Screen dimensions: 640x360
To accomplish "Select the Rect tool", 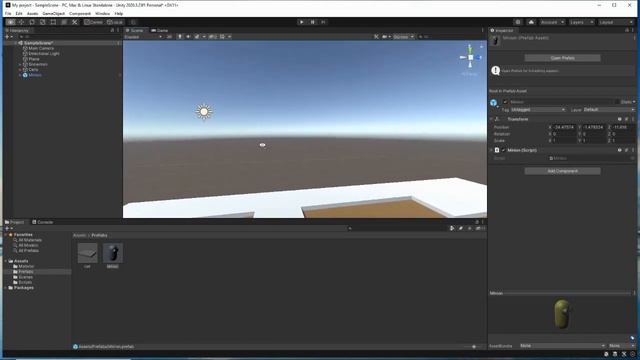I will [53, 22].
